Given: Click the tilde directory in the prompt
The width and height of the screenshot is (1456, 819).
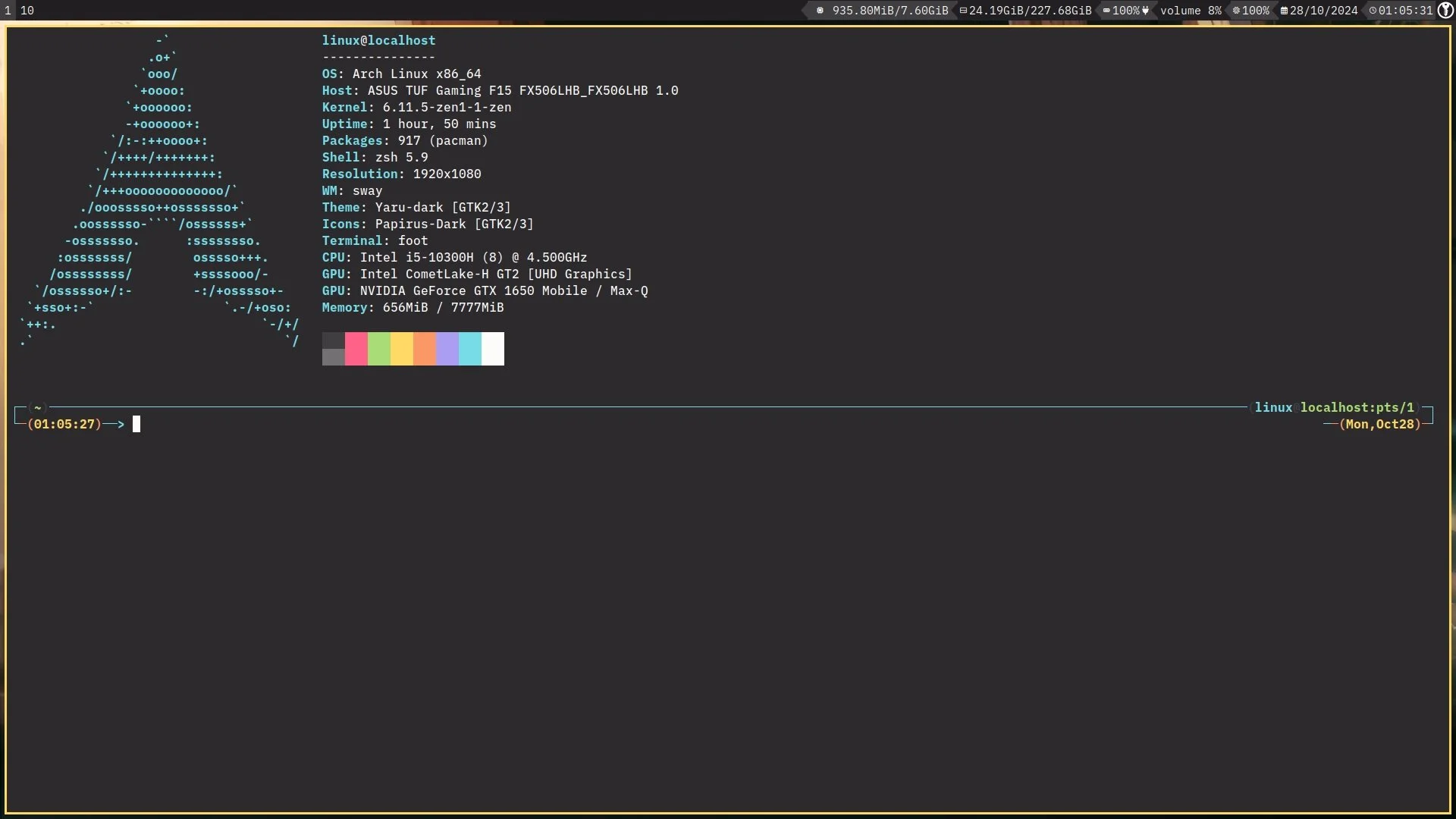Looking at the screenshot, I should 37,407.
